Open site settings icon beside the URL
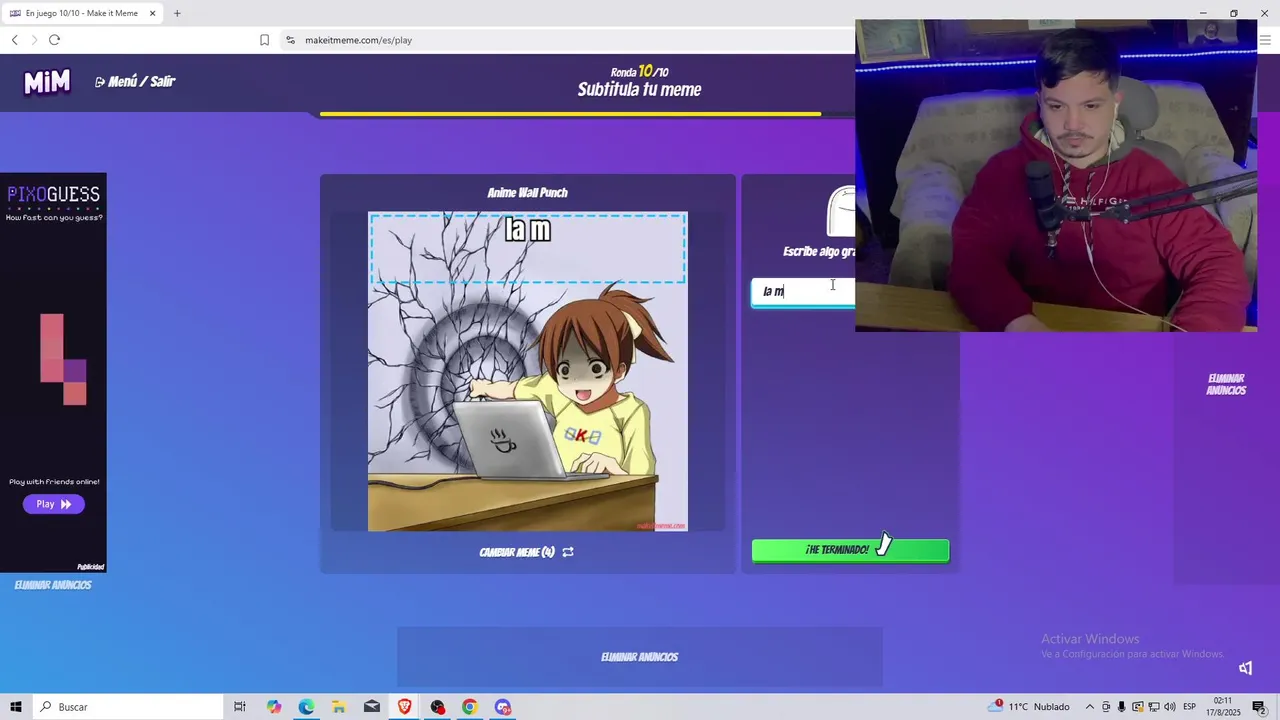1280x720 pixels. pos(290,40)
